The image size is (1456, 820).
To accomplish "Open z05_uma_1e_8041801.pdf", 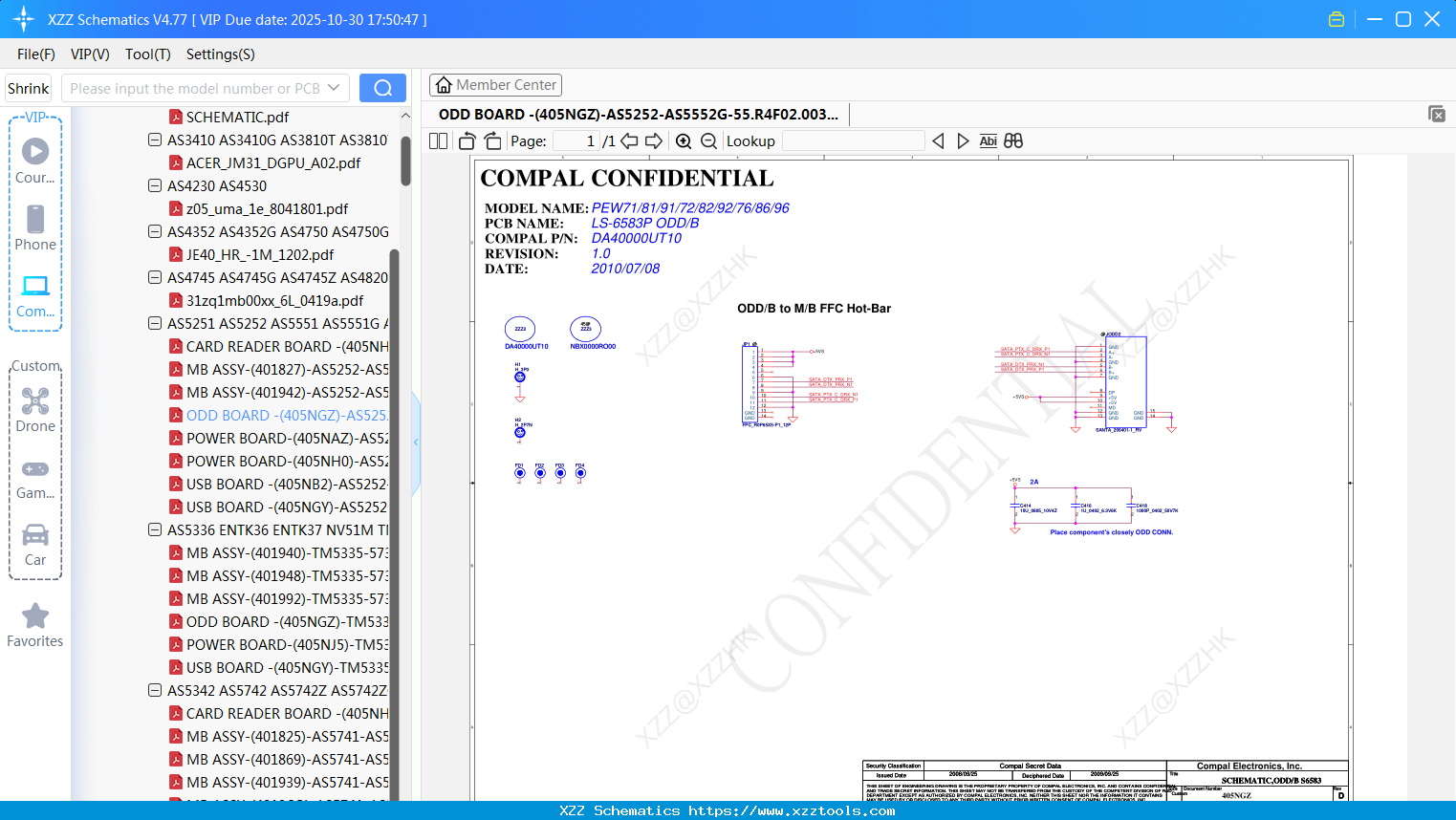I will (267, 208).
